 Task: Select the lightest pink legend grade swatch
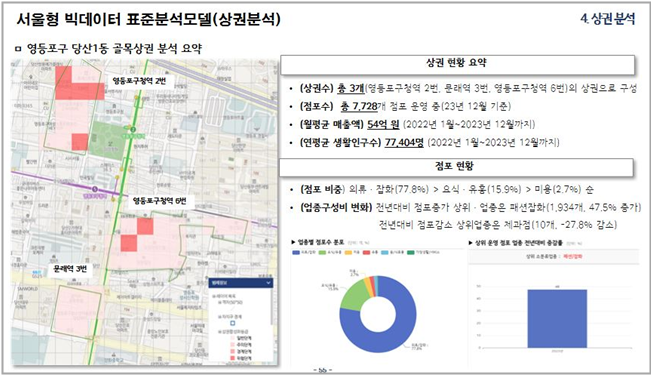coord(232,338)
